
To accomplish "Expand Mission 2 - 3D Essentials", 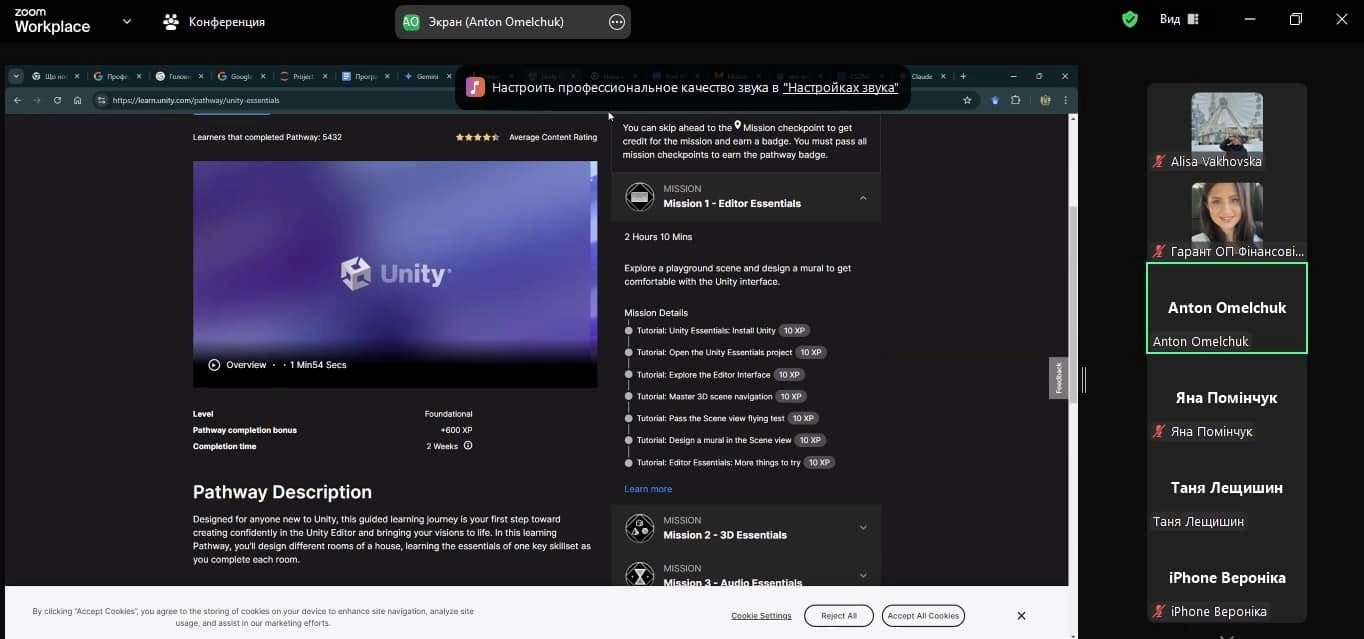I will (863, 528).
